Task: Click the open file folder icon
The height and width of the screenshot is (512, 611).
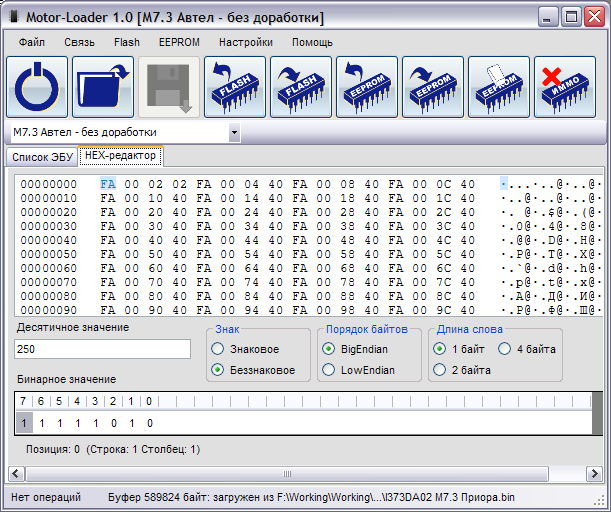Action: tap(103, 88)
